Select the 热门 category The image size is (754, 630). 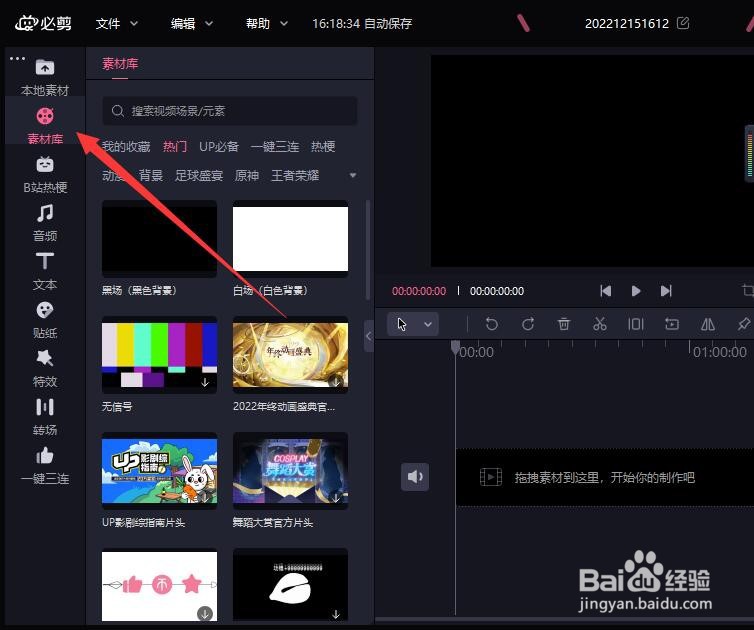(x=175, y=146)
